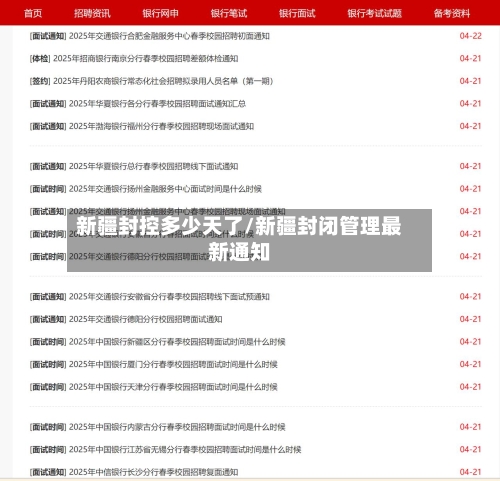Click the [签约] category tag
Viewport: 500px width, 481px height.
[x=40, y=81]
